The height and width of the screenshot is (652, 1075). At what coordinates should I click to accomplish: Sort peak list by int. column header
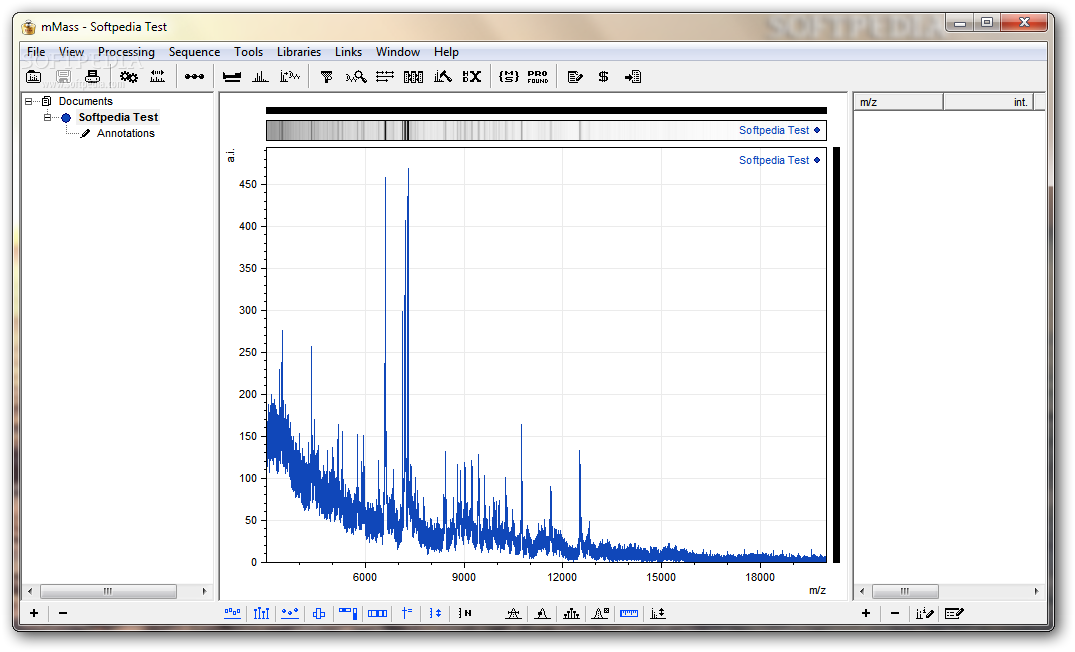click(x=989, y=102)
